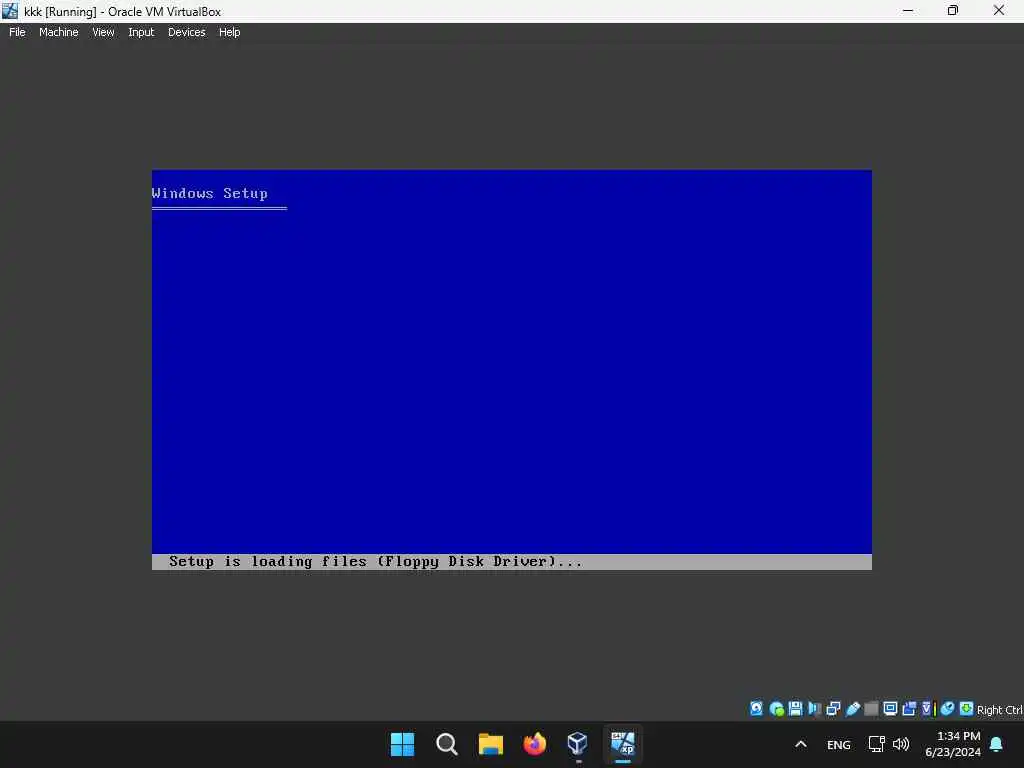Image resolution: width=1024 pixels, height=768 pixels.
Task: Click the optical drive status icon
Action: pyautogui.click(x=776, y=709)
